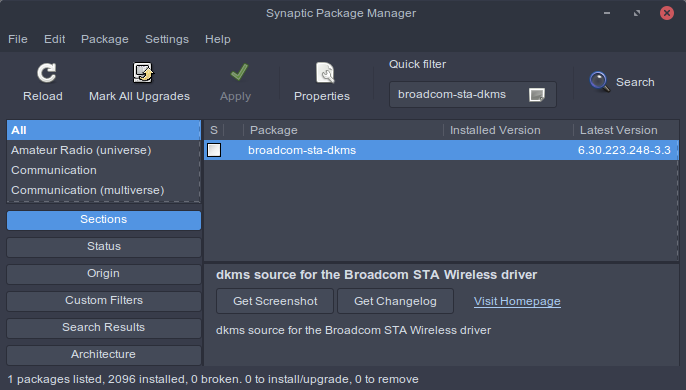Click the latest version 6.30.223.248-3.3 cell
Screen dimensions: 686x390
click(624, 150)
